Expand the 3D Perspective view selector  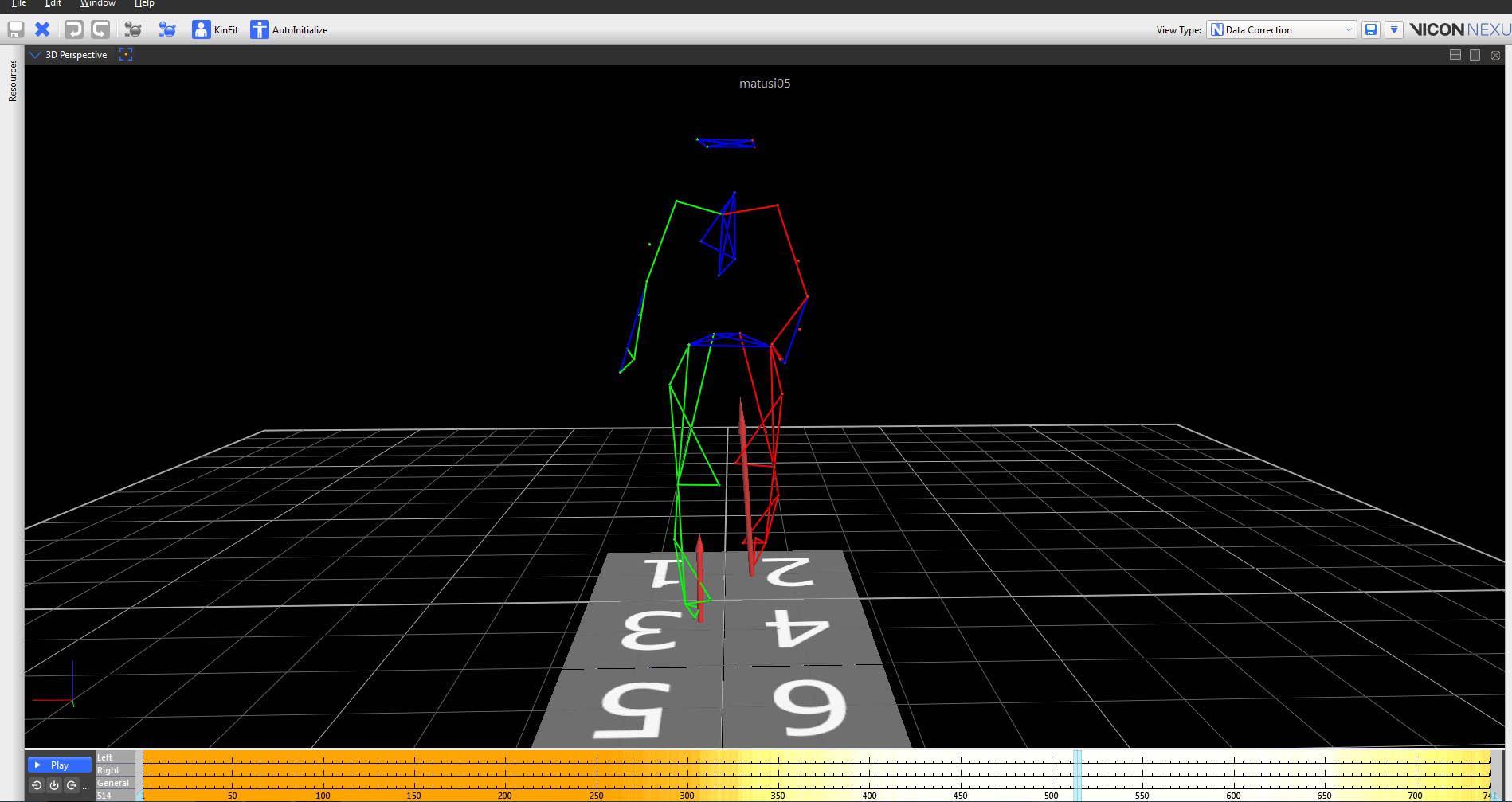tap(35, 55)
